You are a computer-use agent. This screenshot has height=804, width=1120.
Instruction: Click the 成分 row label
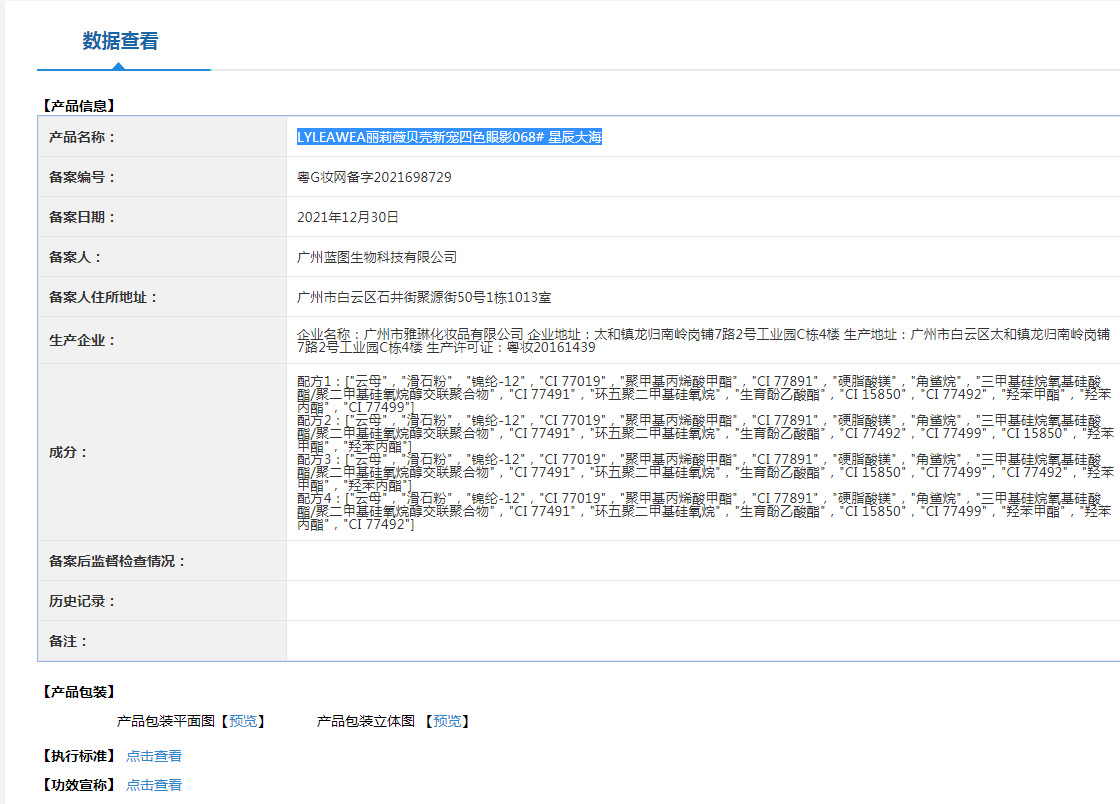tap(68, 452)
